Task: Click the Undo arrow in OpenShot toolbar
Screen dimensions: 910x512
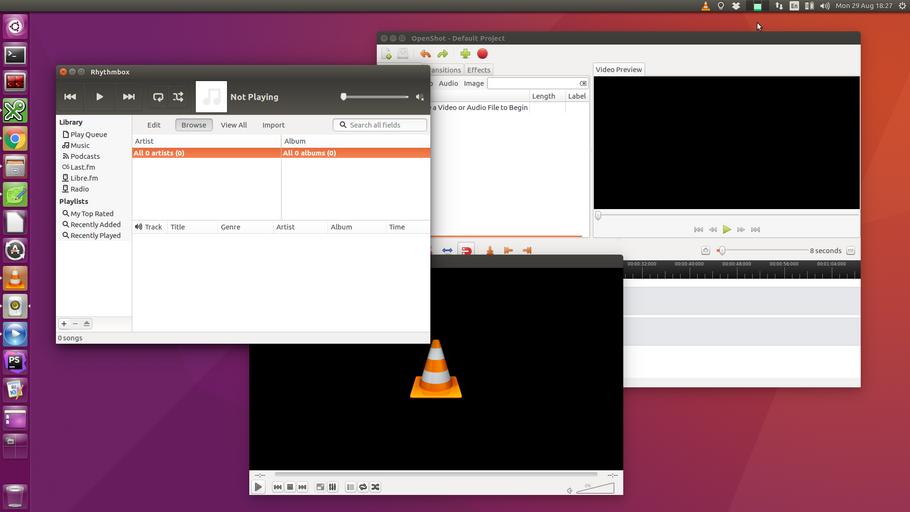Action: (x=425, y=54)
